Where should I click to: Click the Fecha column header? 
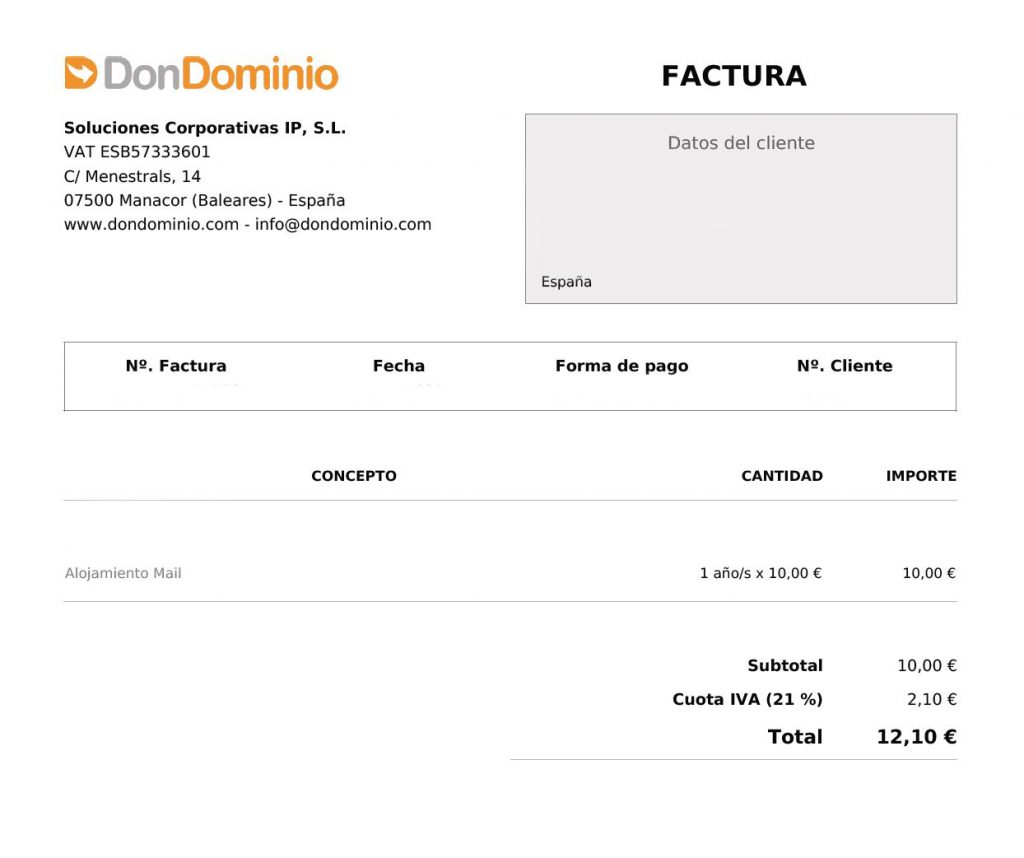pyautogui.click(x=399, y=366)
